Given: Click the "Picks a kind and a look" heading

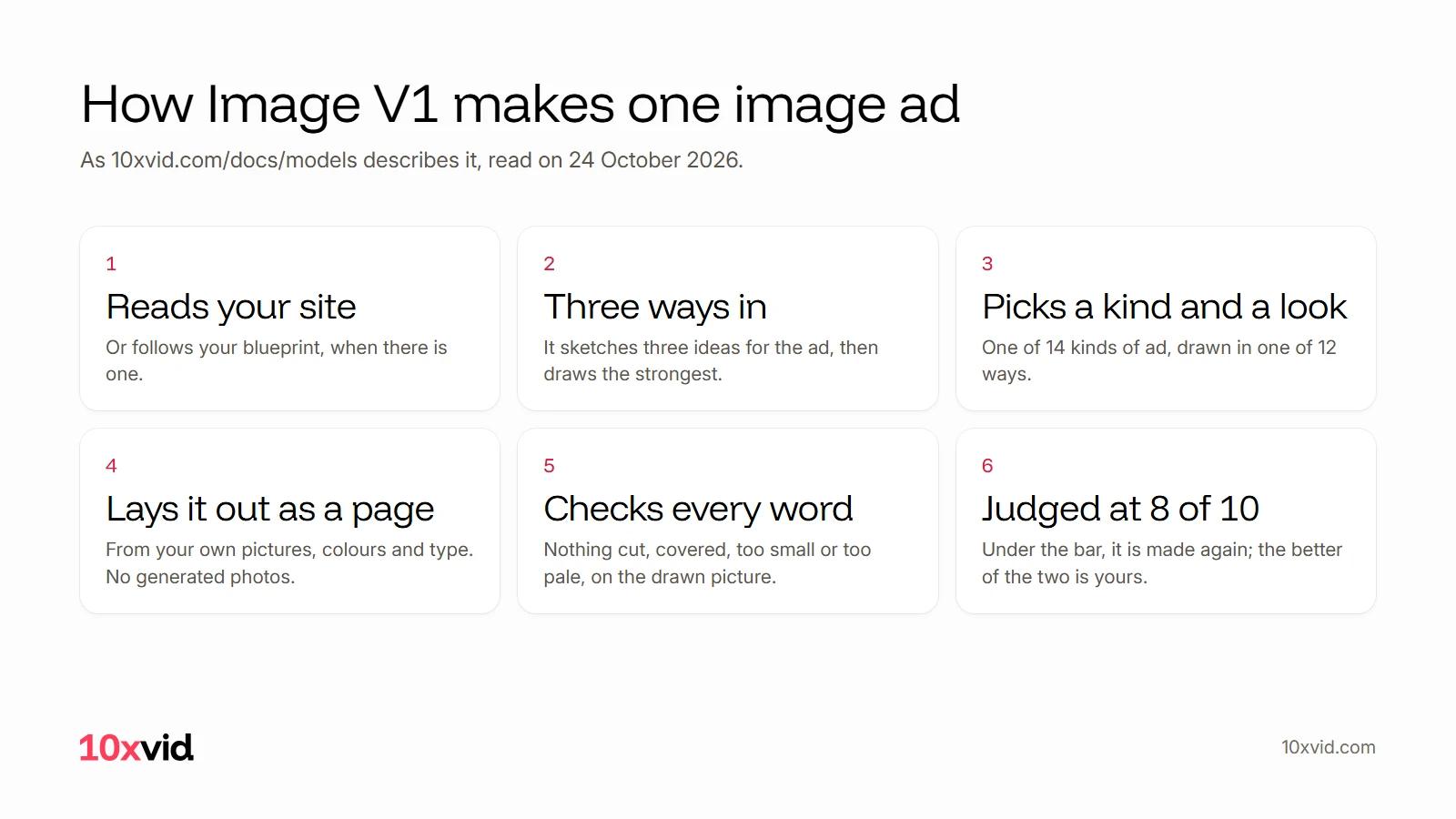Looking at the screenshot, I should pos(1165,308).
